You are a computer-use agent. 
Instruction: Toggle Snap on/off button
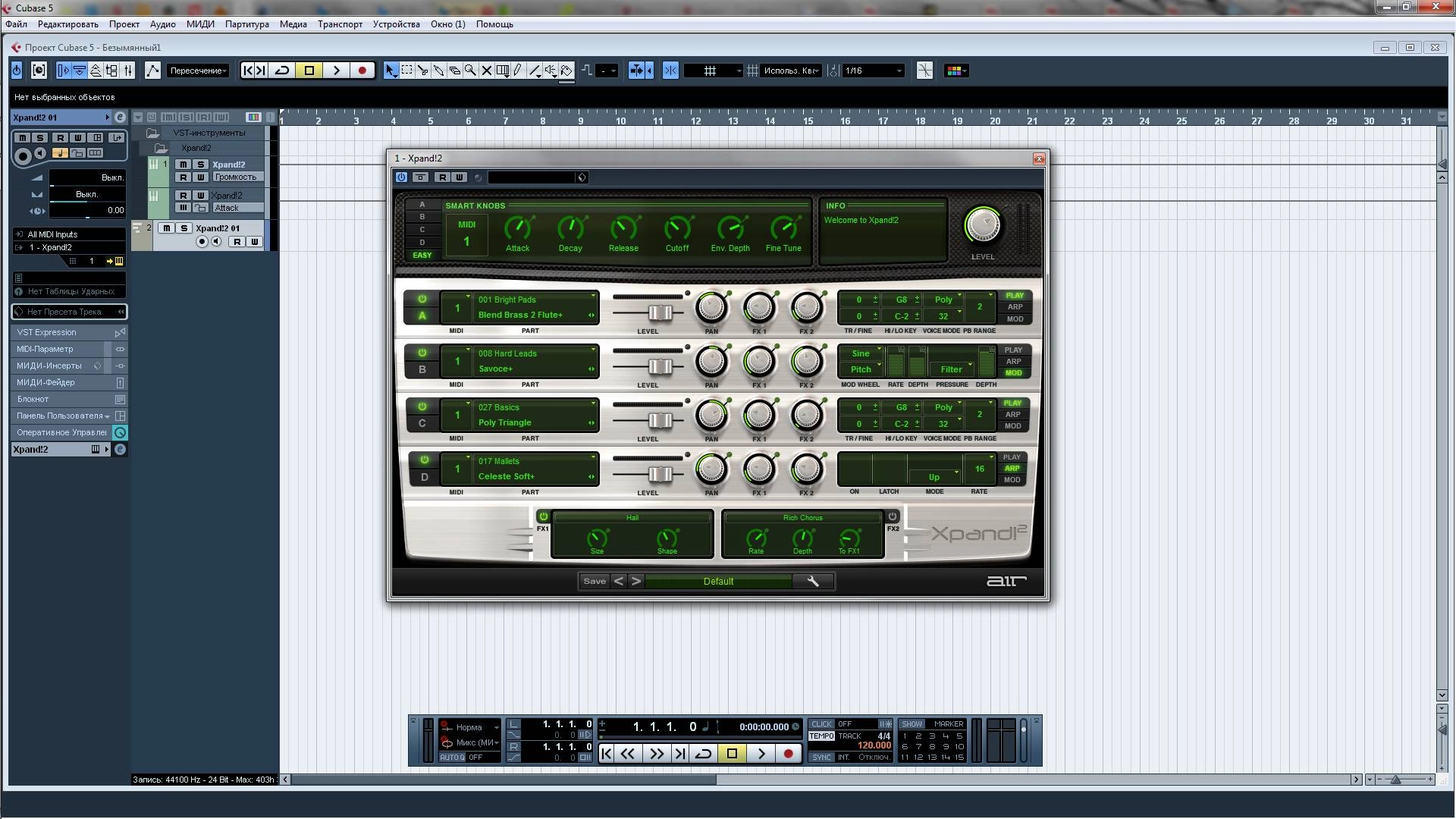pos(671,71)
